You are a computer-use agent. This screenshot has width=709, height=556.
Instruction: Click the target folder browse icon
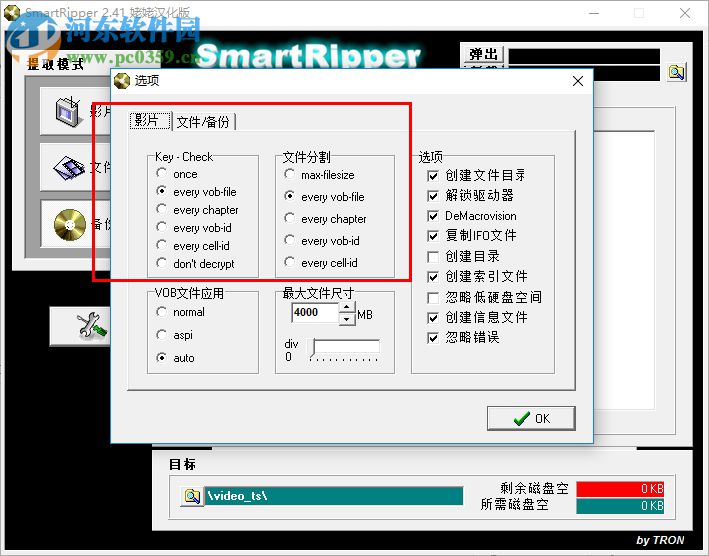point(192,496)
